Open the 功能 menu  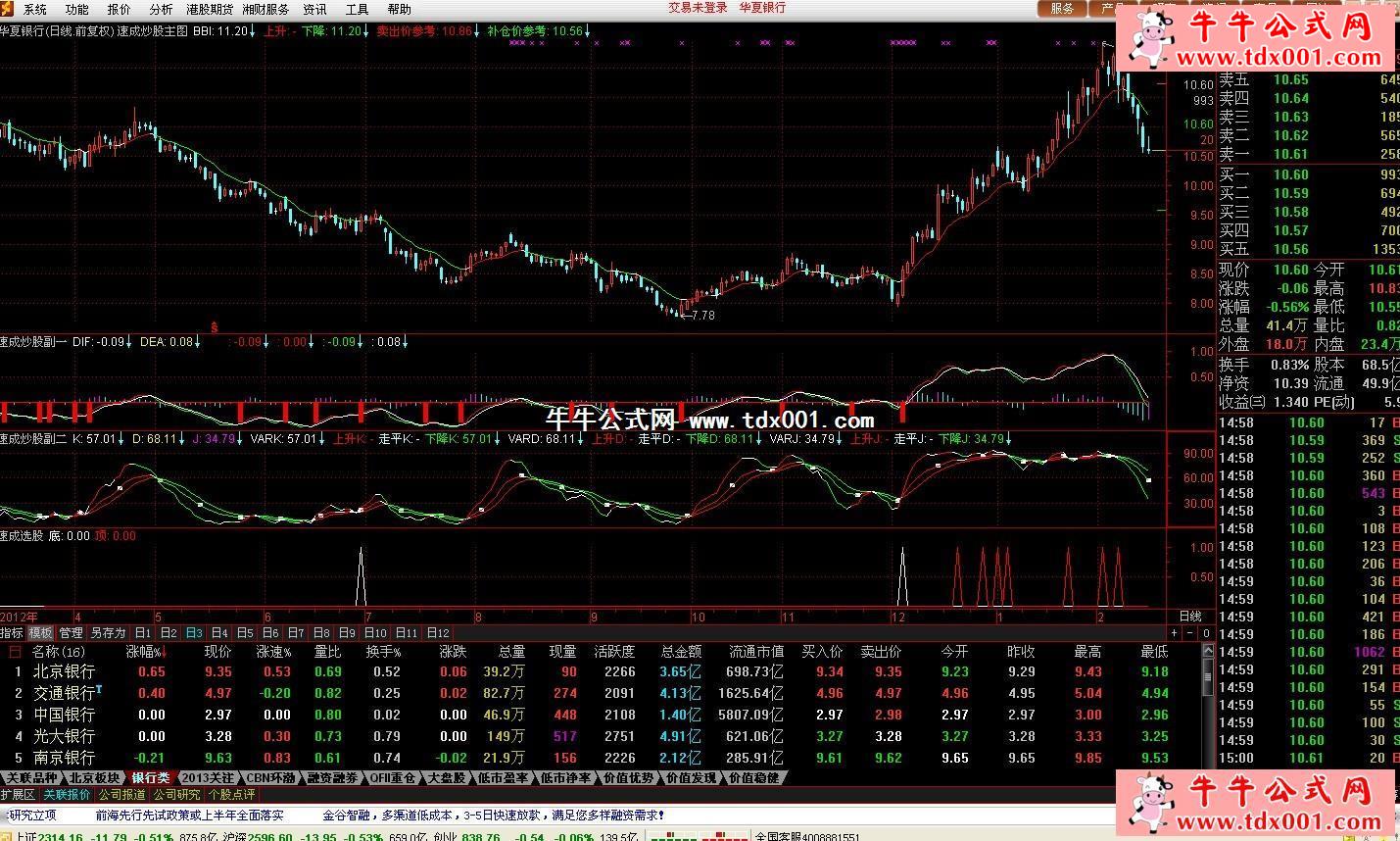pyautogui.click(x=76, y=9)
